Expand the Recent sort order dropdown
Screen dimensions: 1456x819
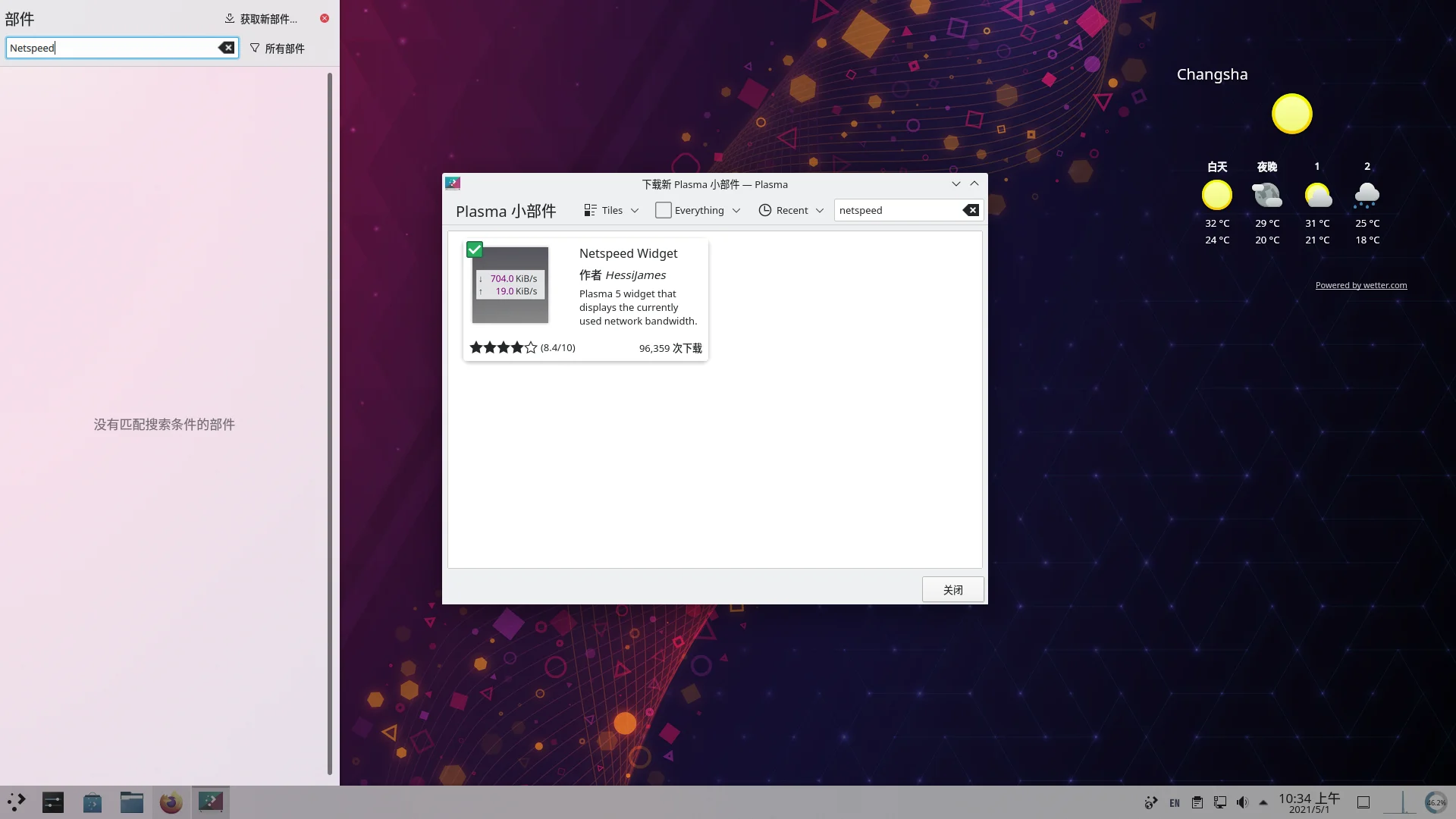pos(791,210)
